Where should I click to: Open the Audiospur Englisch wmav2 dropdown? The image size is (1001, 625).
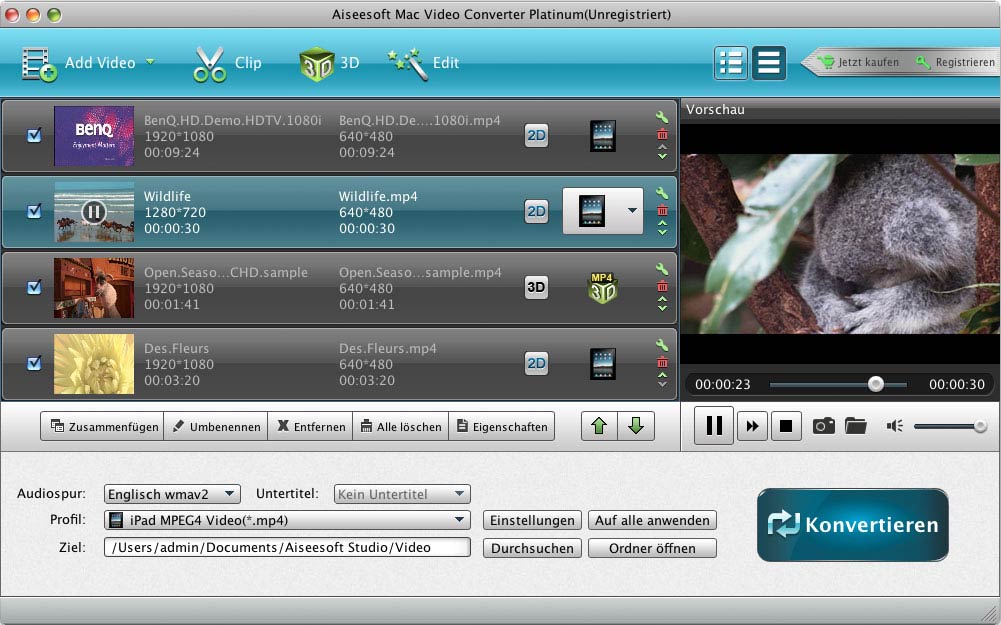tap(172, 494)
